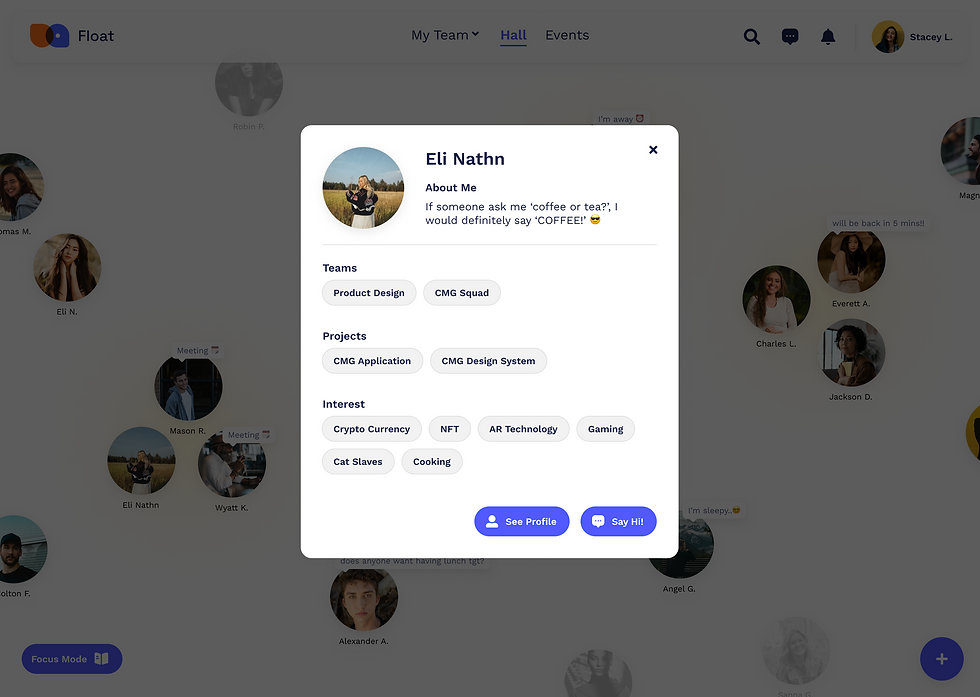Select the Gaming interest tag
This screenshot has height=697, width=980.
click(606, 429)
